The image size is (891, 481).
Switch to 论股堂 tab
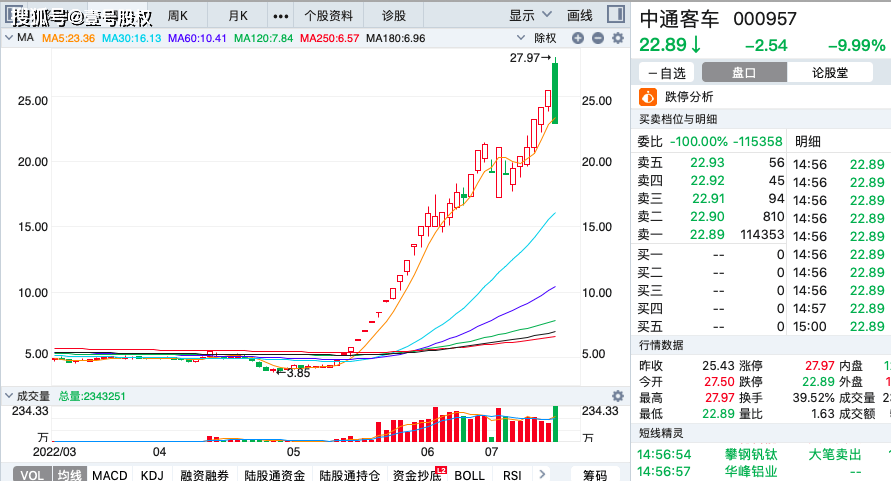tap(830, 73)
